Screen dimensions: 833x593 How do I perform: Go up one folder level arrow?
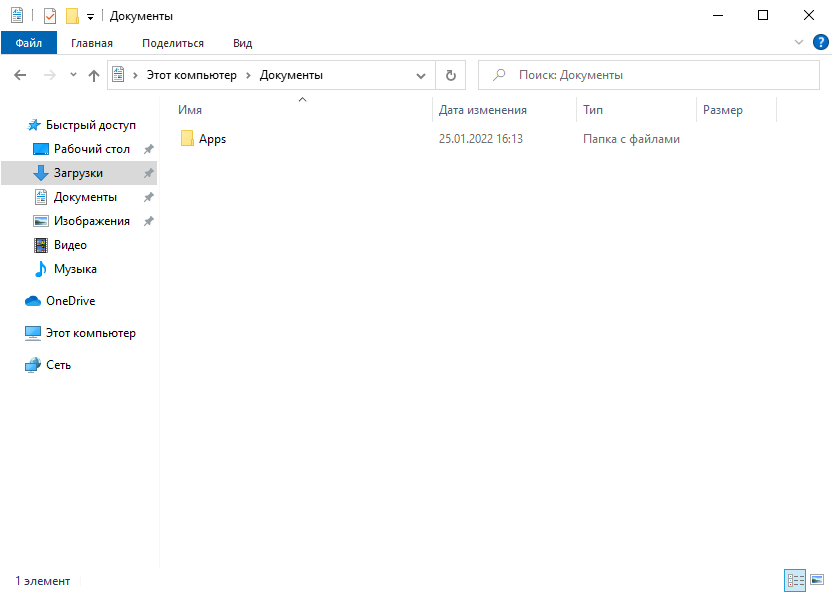(x=94, y=75)
